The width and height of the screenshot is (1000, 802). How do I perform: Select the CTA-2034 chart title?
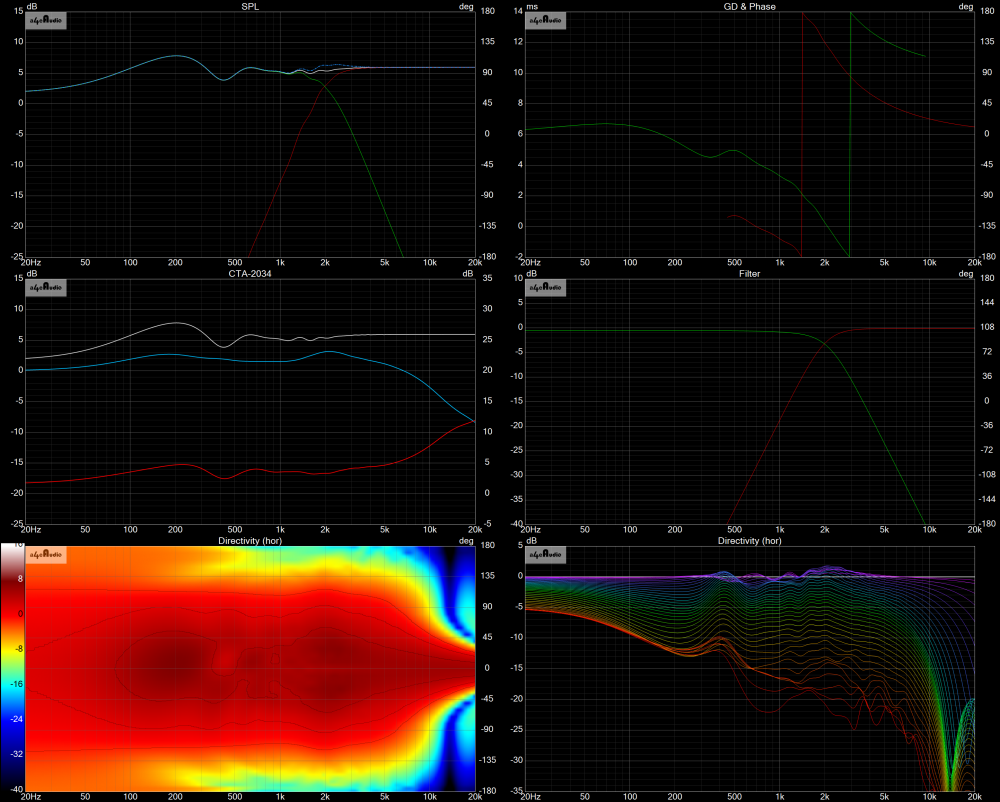tap(250, 272)
